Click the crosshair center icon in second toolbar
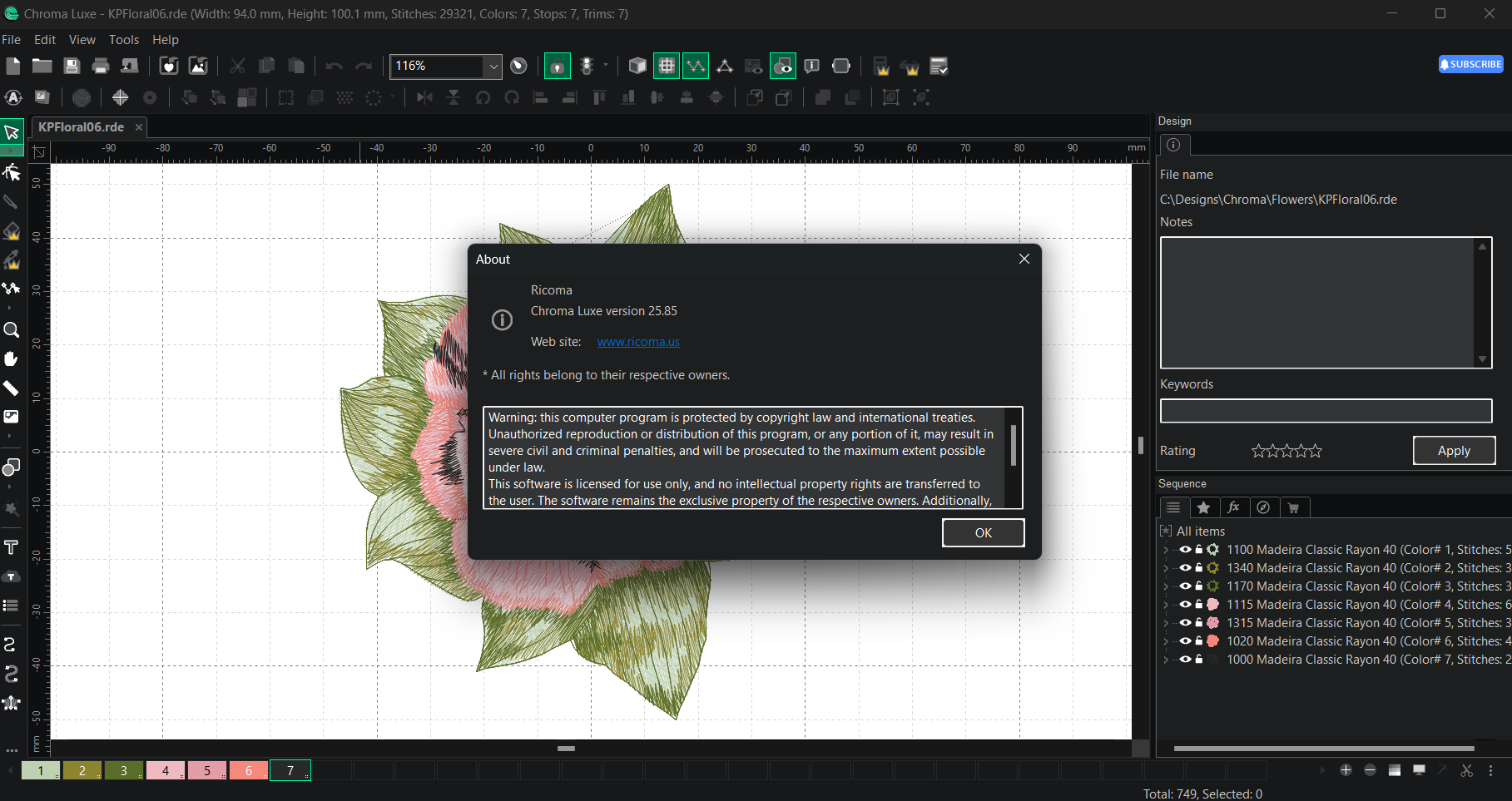This screenshot has width=1512, height=801. tap(121, 97)
